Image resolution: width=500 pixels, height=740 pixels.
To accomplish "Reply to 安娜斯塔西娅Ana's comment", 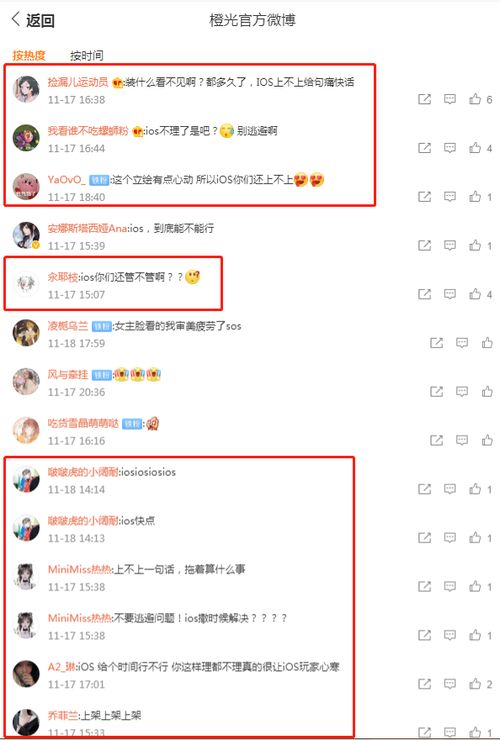I will click(x=449, y=245).
